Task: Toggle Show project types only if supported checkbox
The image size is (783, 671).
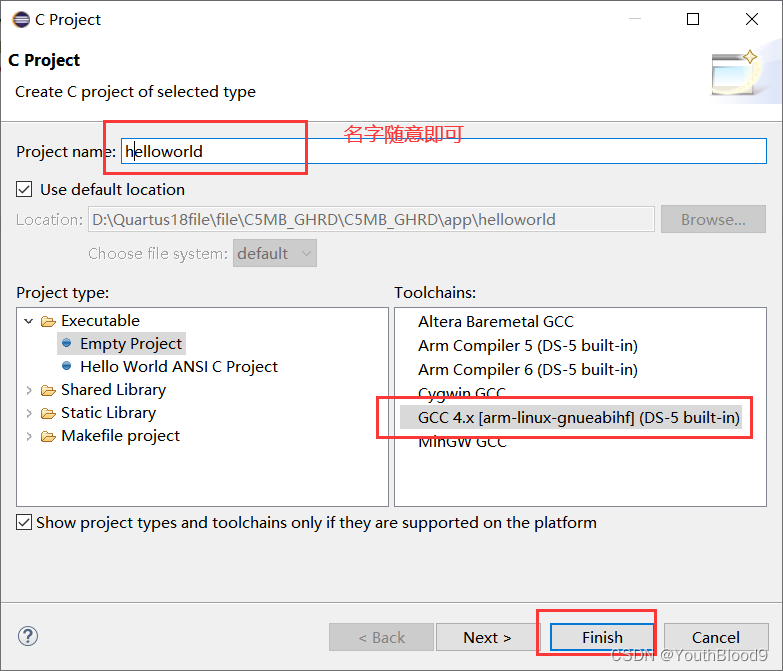Action: [x=25, y=522]
